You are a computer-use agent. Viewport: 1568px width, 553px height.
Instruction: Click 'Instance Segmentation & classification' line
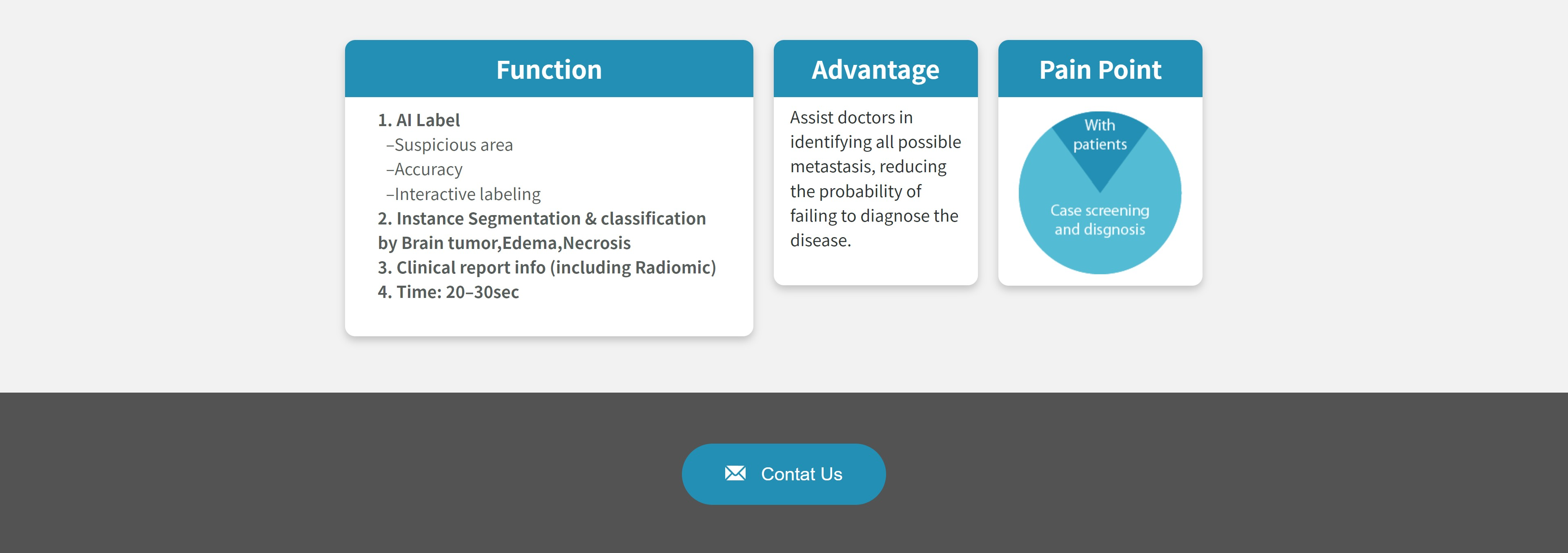click(542, 218)
